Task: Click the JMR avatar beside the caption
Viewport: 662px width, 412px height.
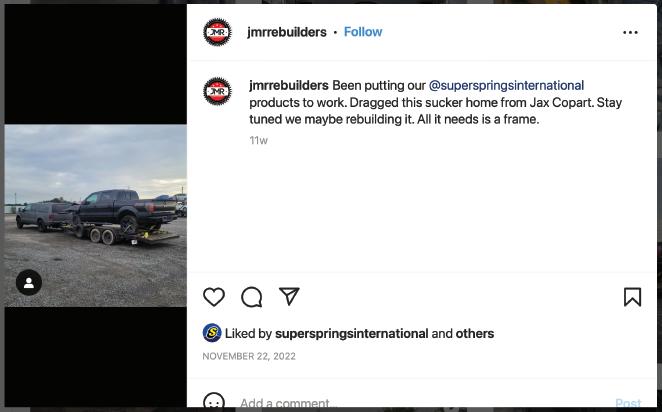Action: point(217,91)
